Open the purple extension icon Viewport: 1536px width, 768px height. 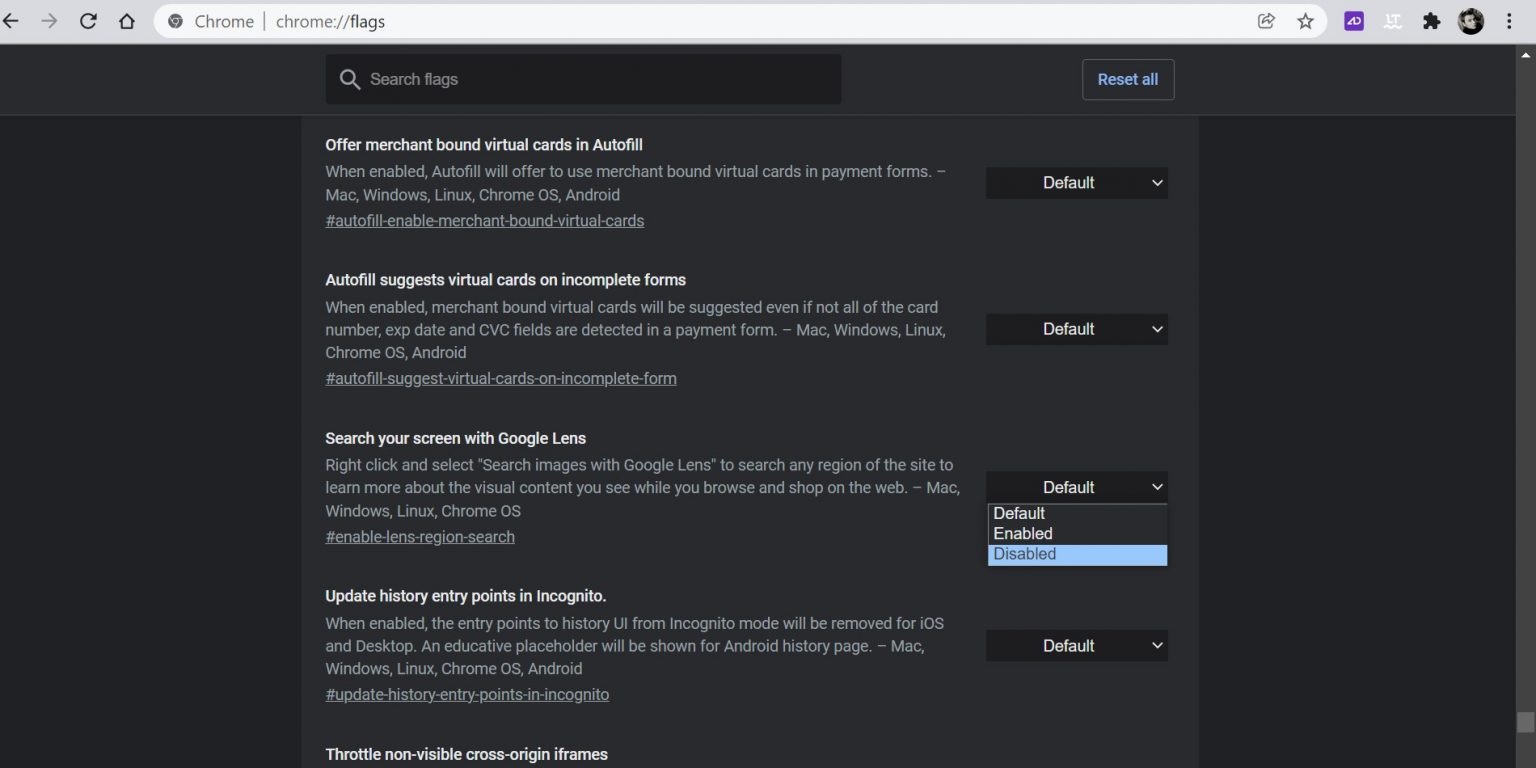coord(1354,21)
